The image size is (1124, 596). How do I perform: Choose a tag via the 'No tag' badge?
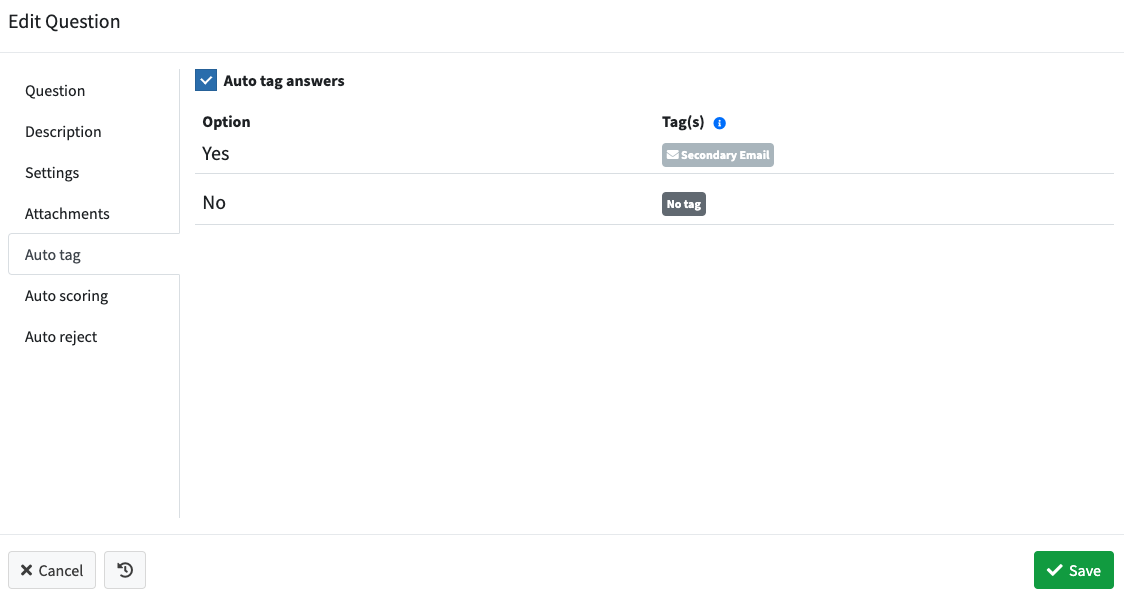point(684,204)
